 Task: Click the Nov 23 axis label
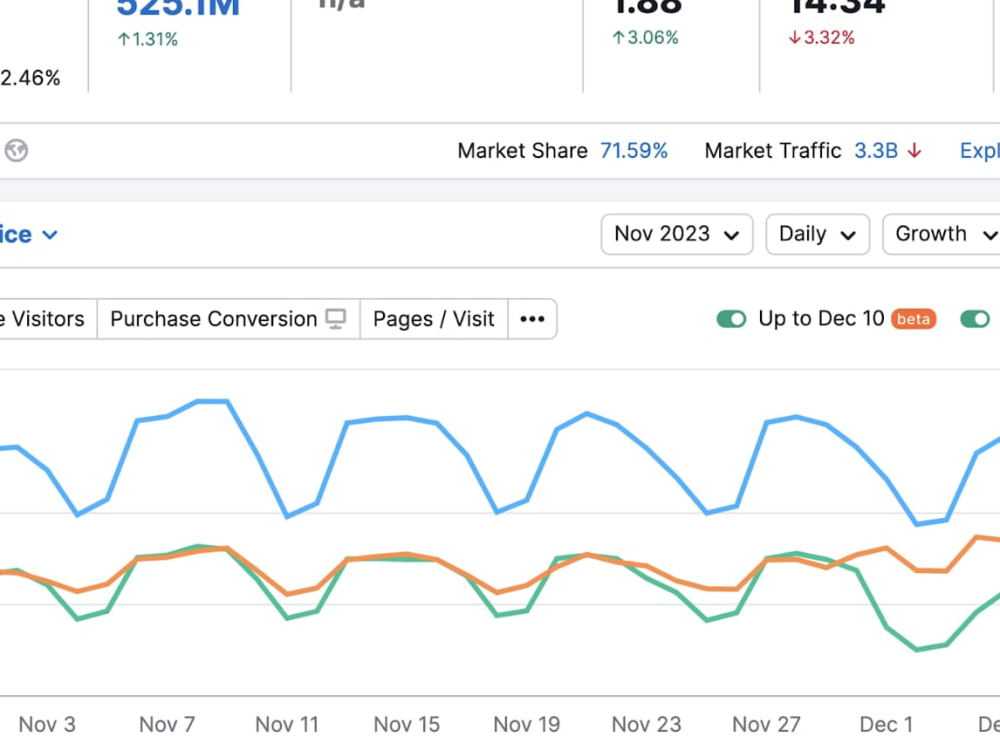[647, 724]
